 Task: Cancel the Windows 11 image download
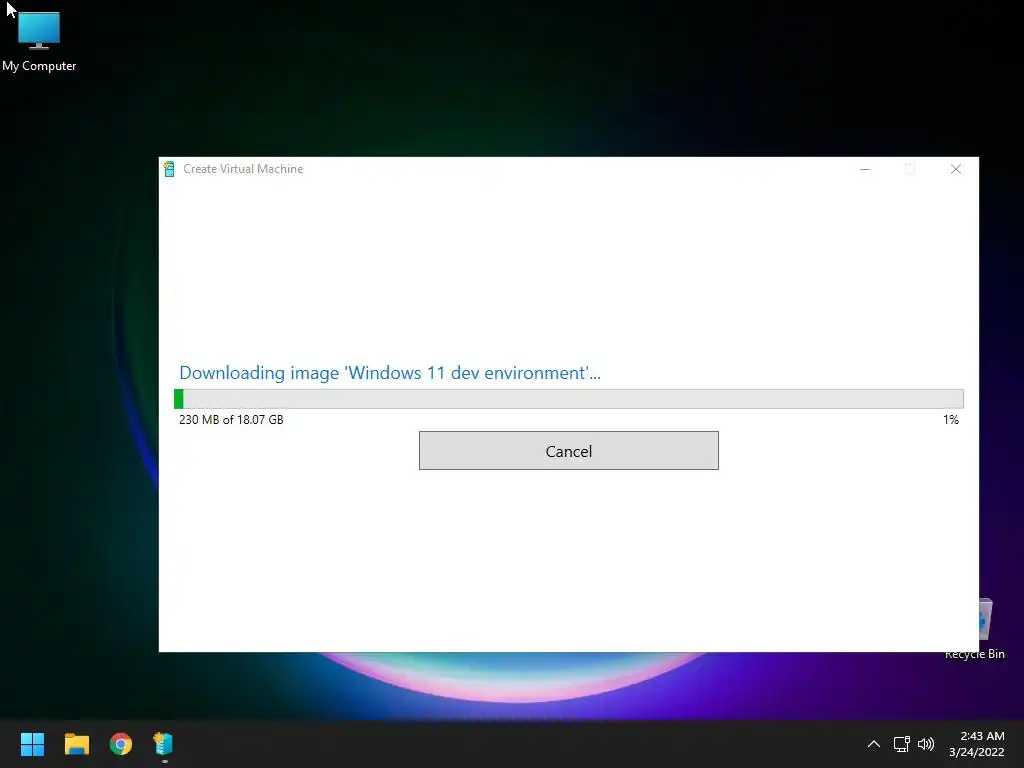(x=568, y=451)
